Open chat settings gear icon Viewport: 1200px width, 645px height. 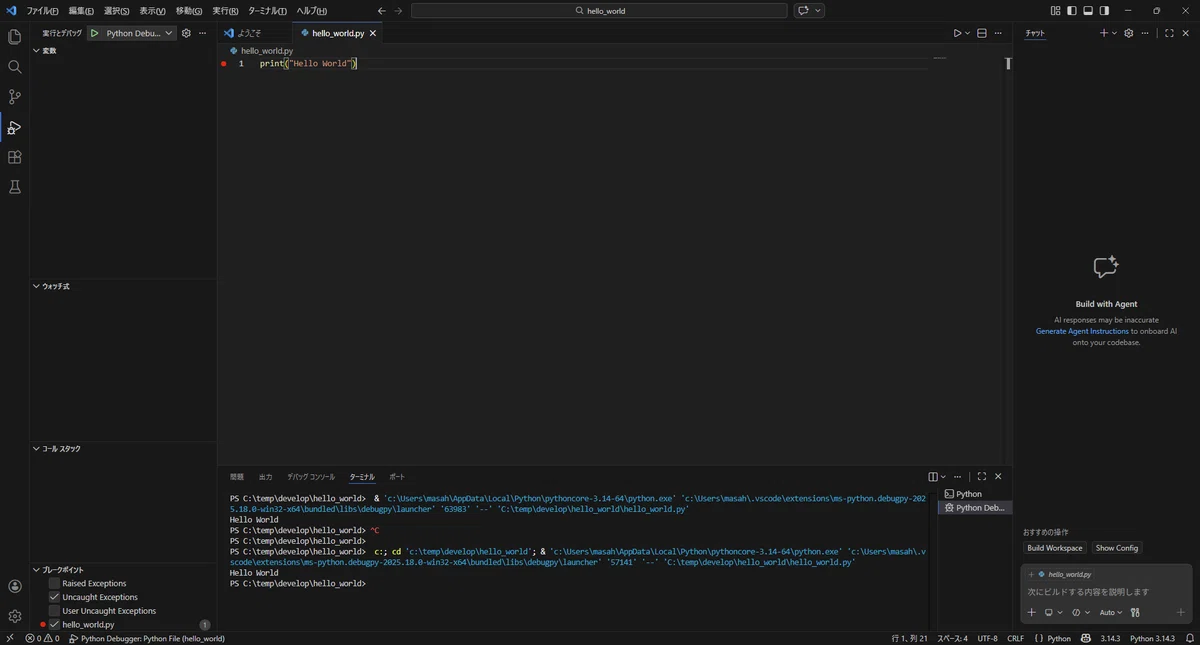tap(1129, 33)
